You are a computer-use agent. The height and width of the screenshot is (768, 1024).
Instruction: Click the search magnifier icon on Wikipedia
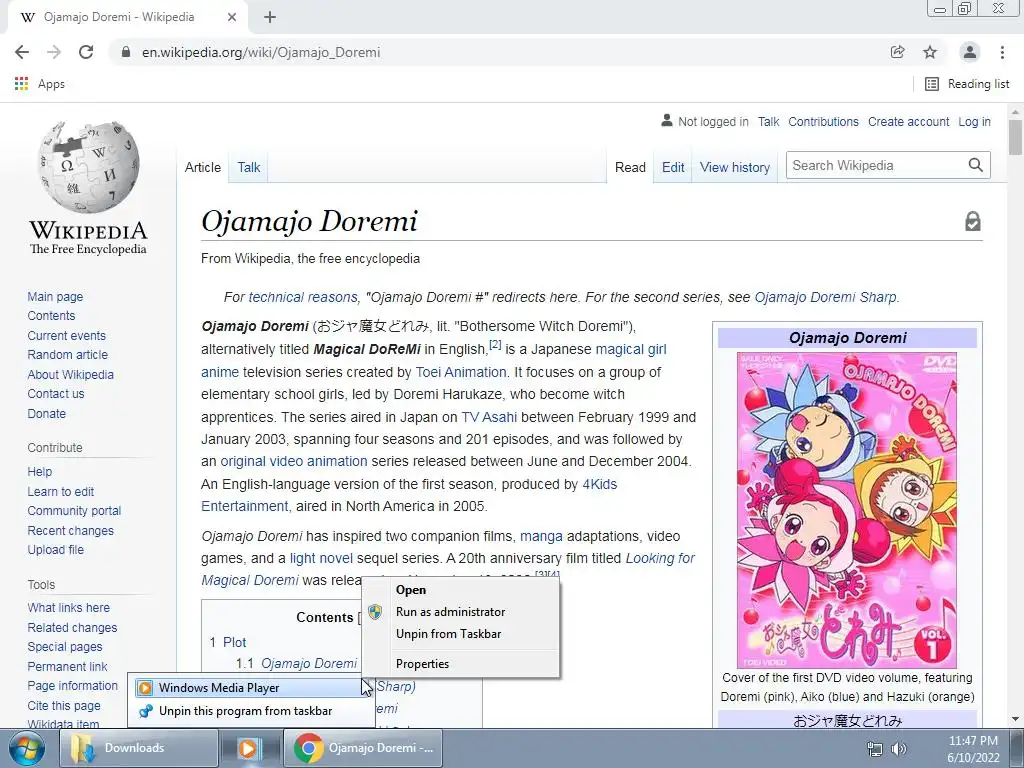click(976, 165)
